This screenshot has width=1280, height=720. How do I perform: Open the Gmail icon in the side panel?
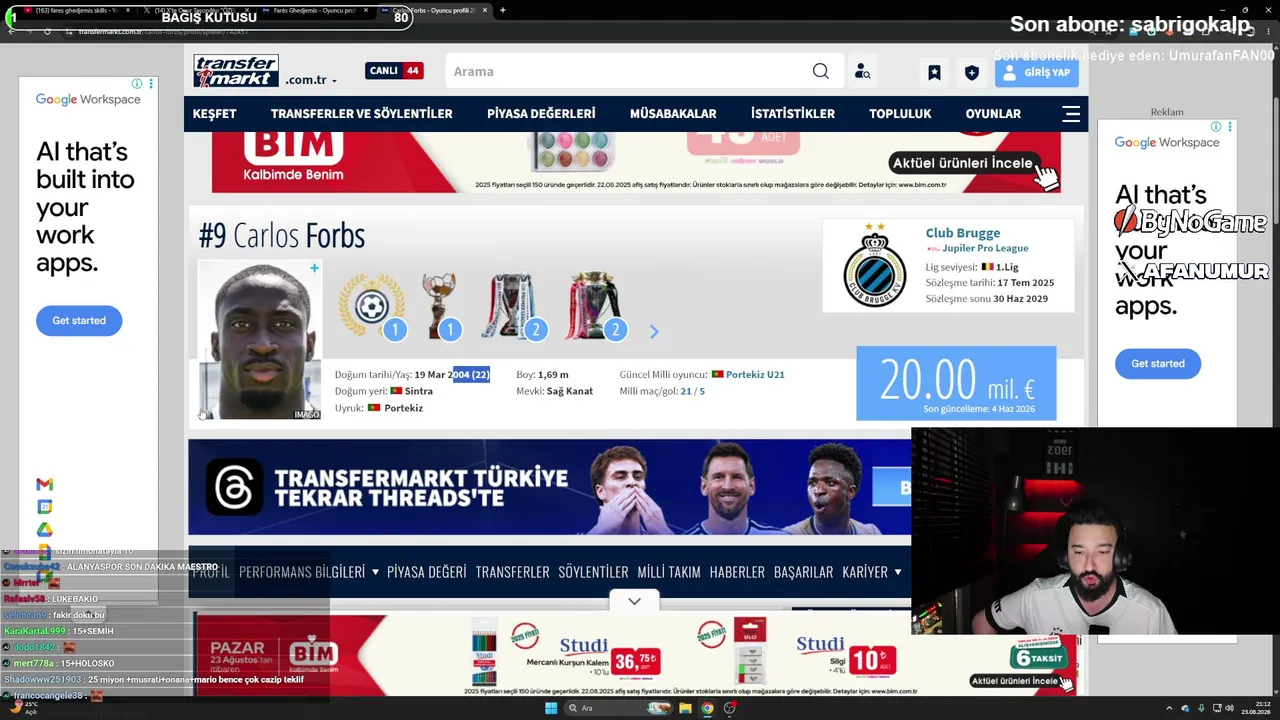pos(44,484)
